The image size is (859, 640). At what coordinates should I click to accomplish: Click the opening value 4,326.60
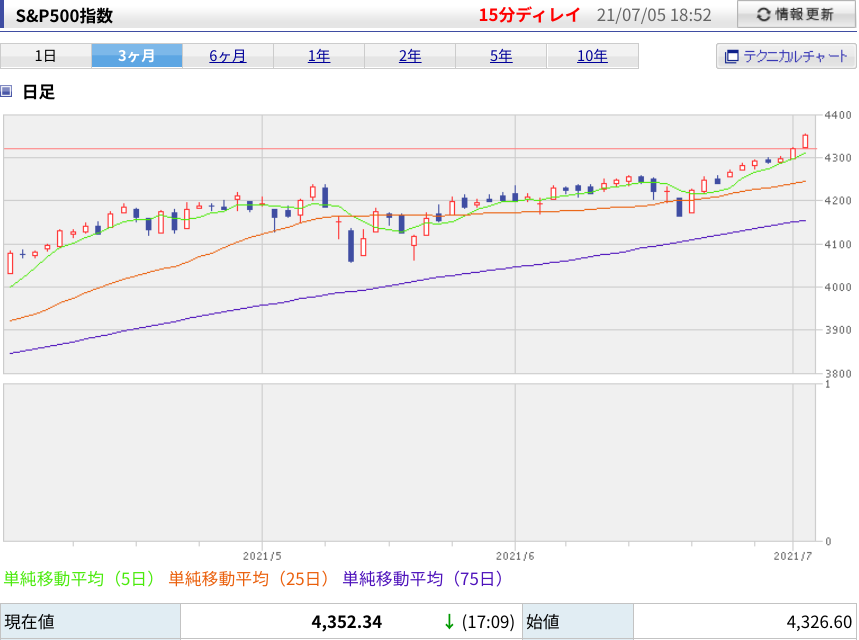pyautogui.click(x=819, y=622)
